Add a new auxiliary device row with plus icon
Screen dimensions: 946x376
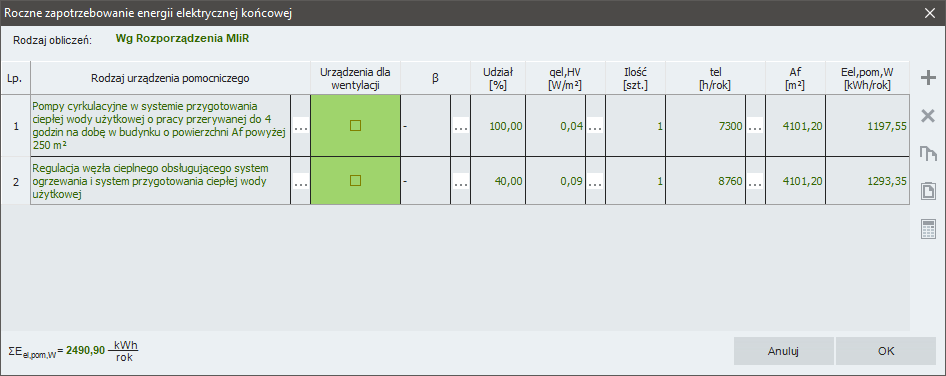coord(928,78)
